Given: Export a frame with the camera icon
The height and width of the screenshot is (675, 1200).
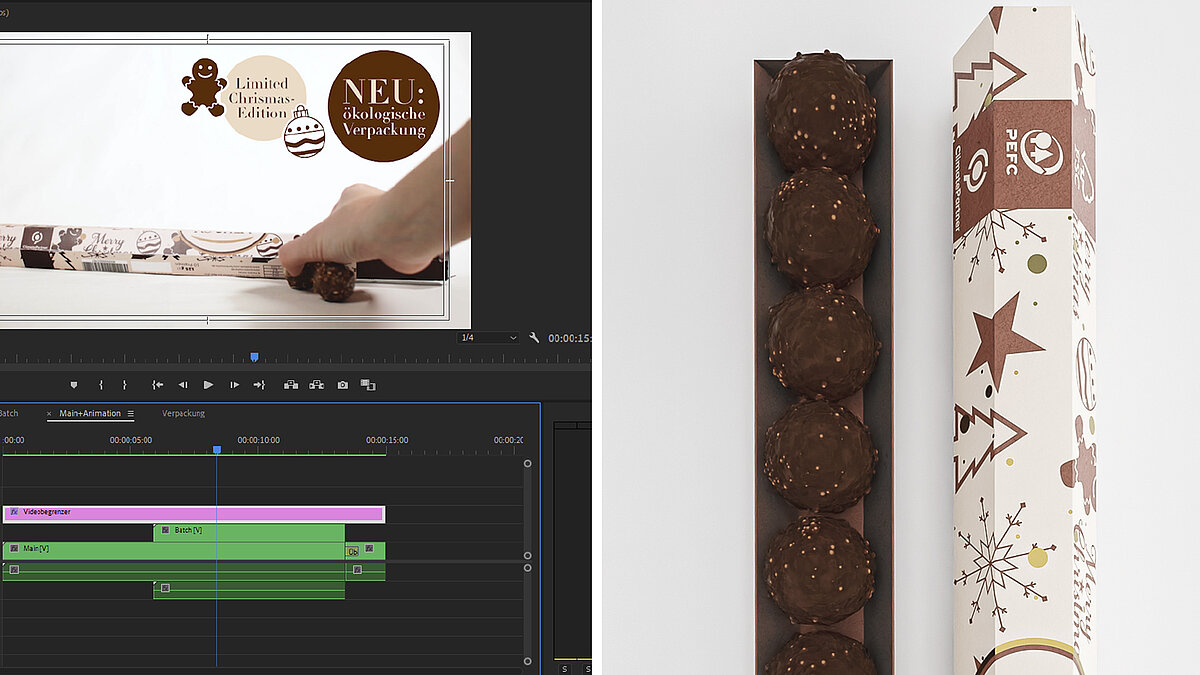Looking at the screenshot, I should [x=343, y=385].
